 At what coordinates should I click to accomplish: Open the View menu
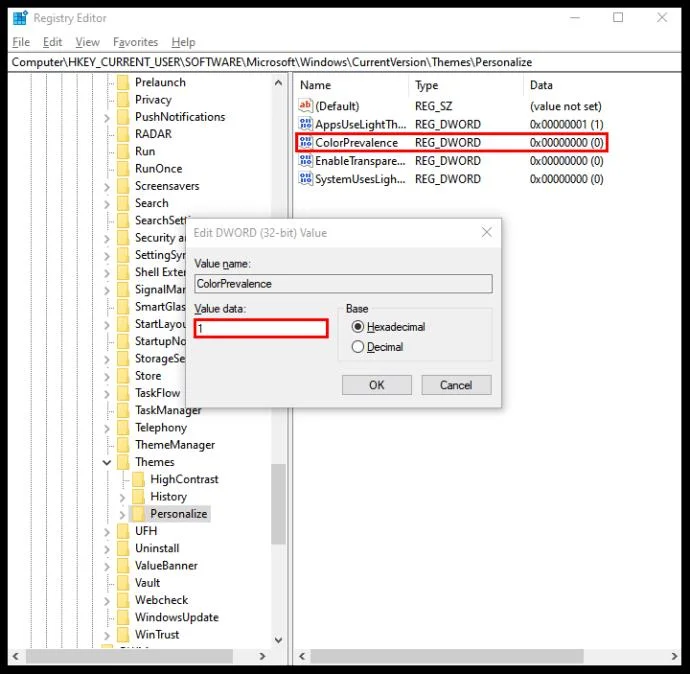point(88,42)
